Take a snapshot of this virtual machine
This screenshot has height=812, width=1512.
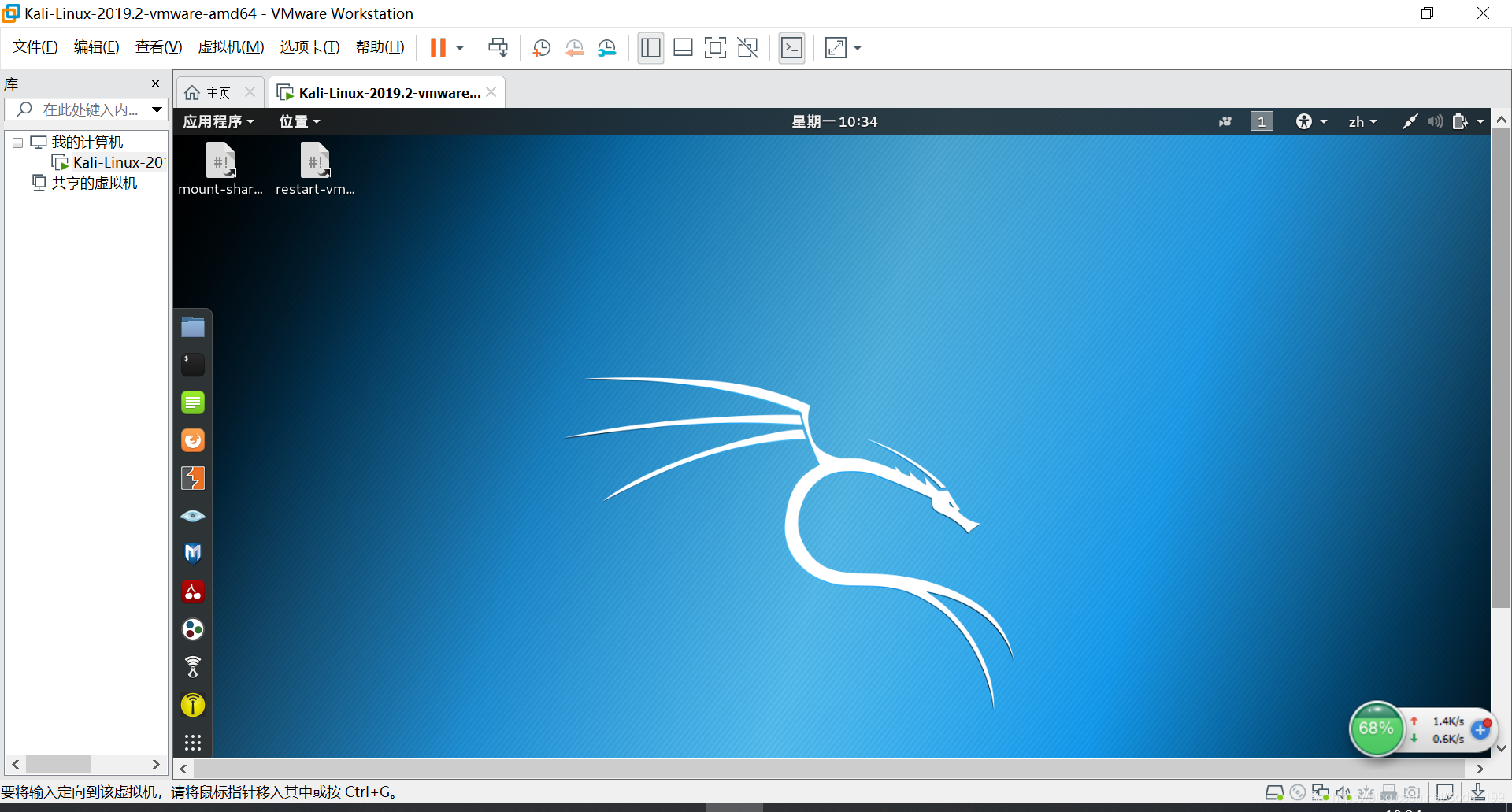(x=541, y=48)
